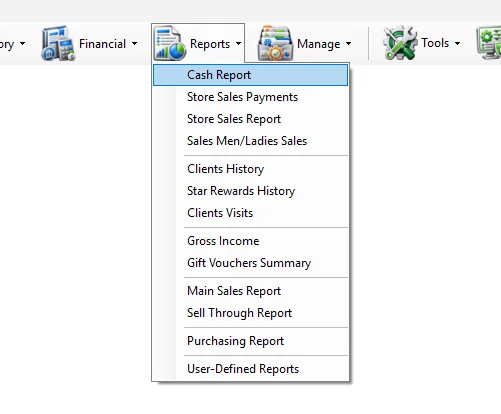Viewport: 501px width, 414px height.
Task: Open Store Sales Payments report
Action: click(250, 97)
